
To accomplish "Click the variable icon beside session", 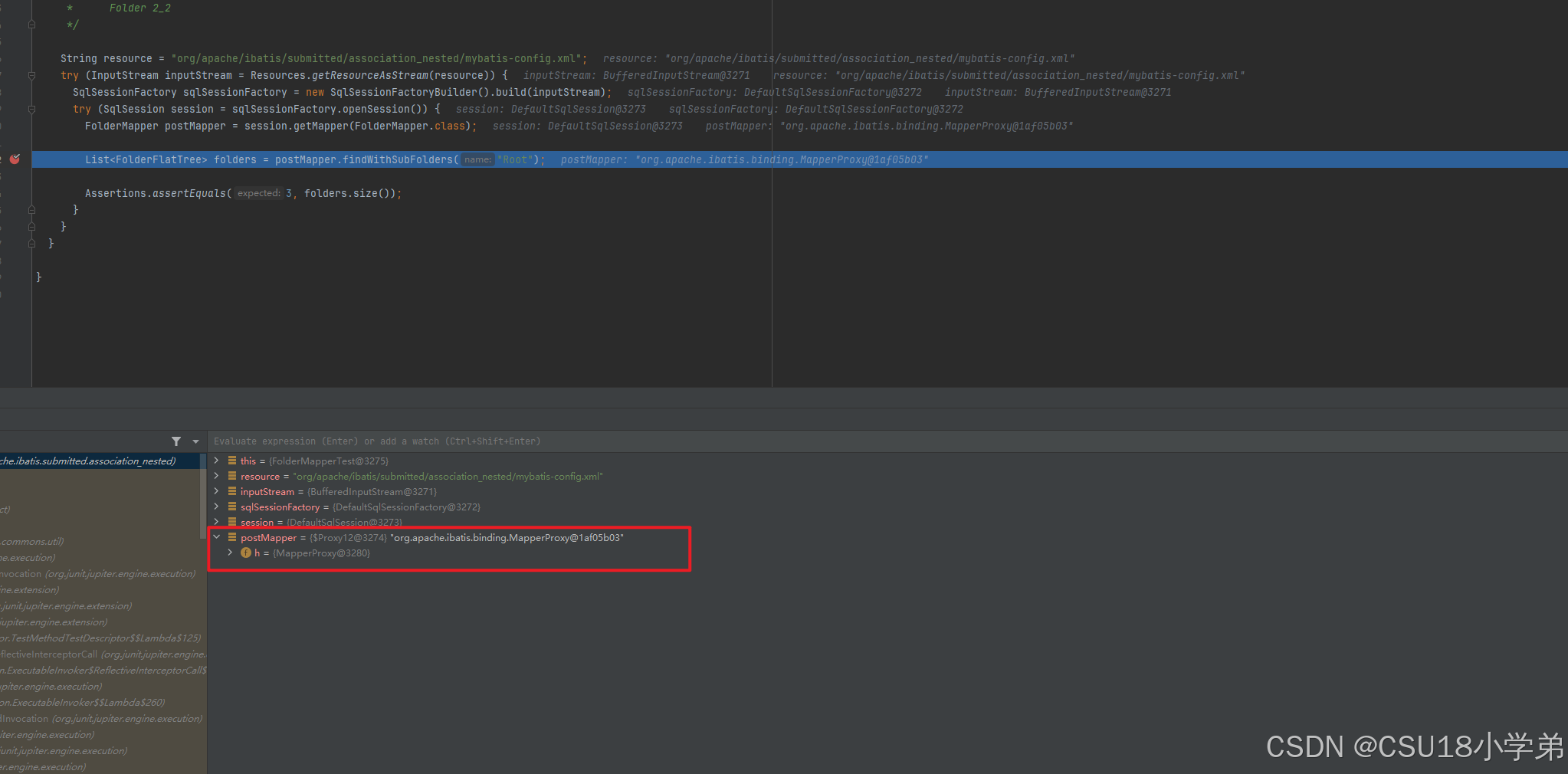I will point(232,522).
